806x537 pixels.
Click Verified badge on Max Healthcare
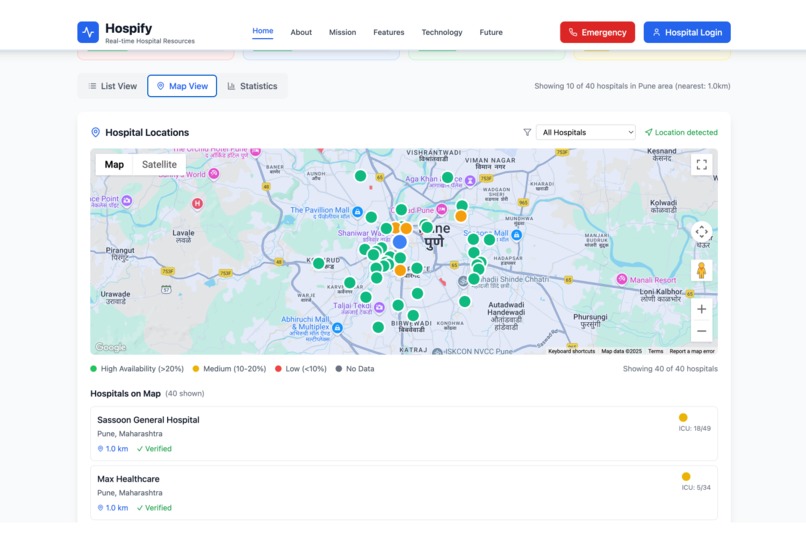tap(154, 508)
